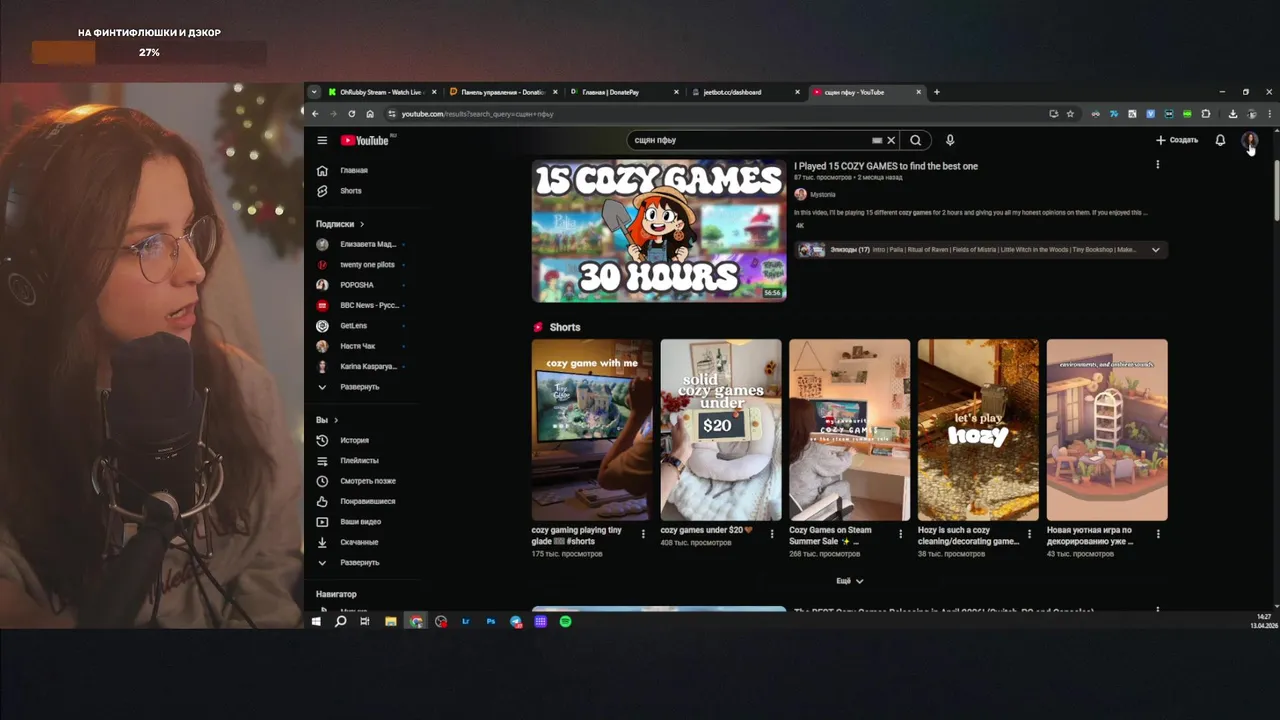Open the notifications bell
This screenshot has height=720, width=1280.
point(1220,140)
